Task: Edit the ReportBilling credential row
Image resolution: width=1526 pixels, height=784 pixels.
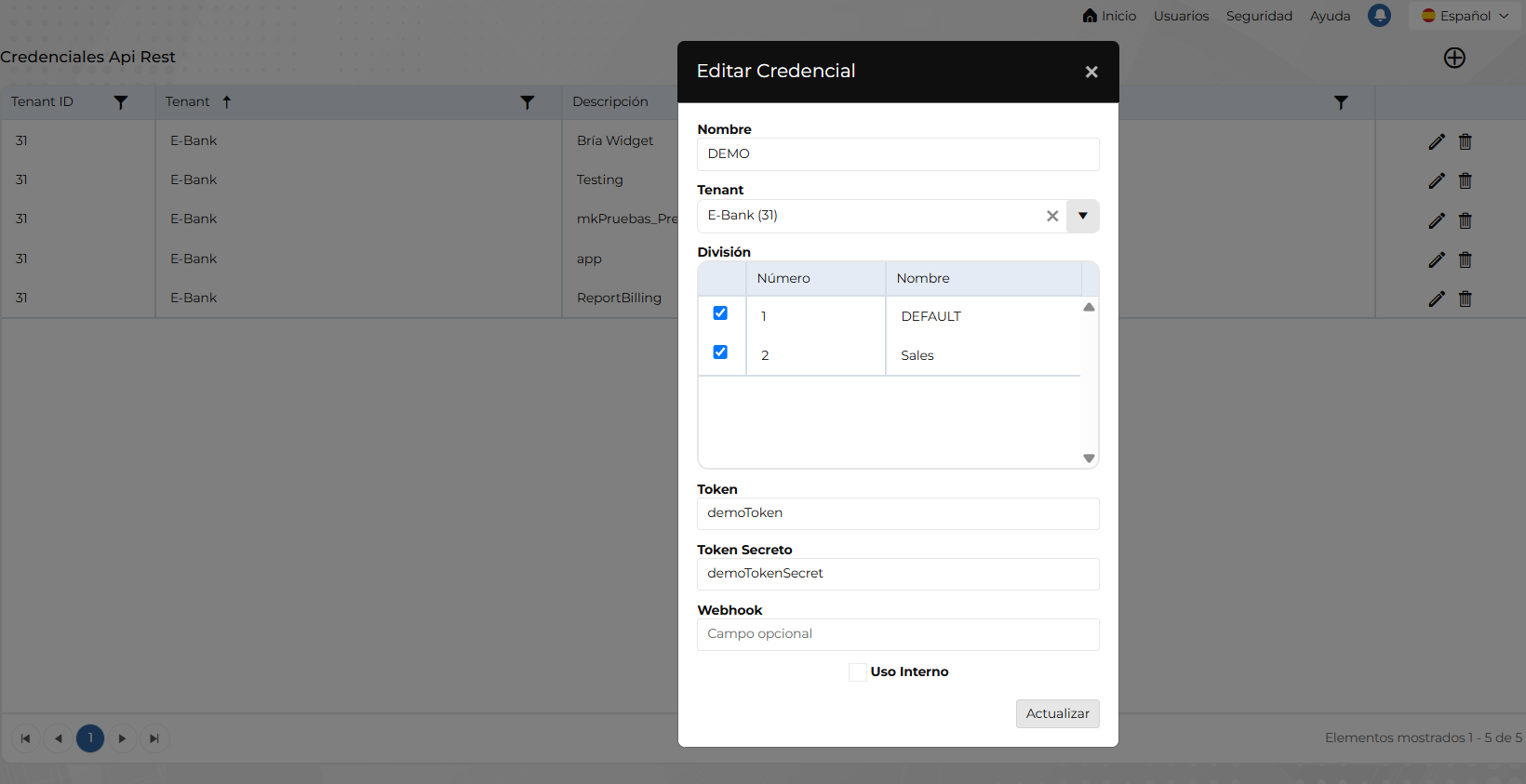Action: 1437,299
